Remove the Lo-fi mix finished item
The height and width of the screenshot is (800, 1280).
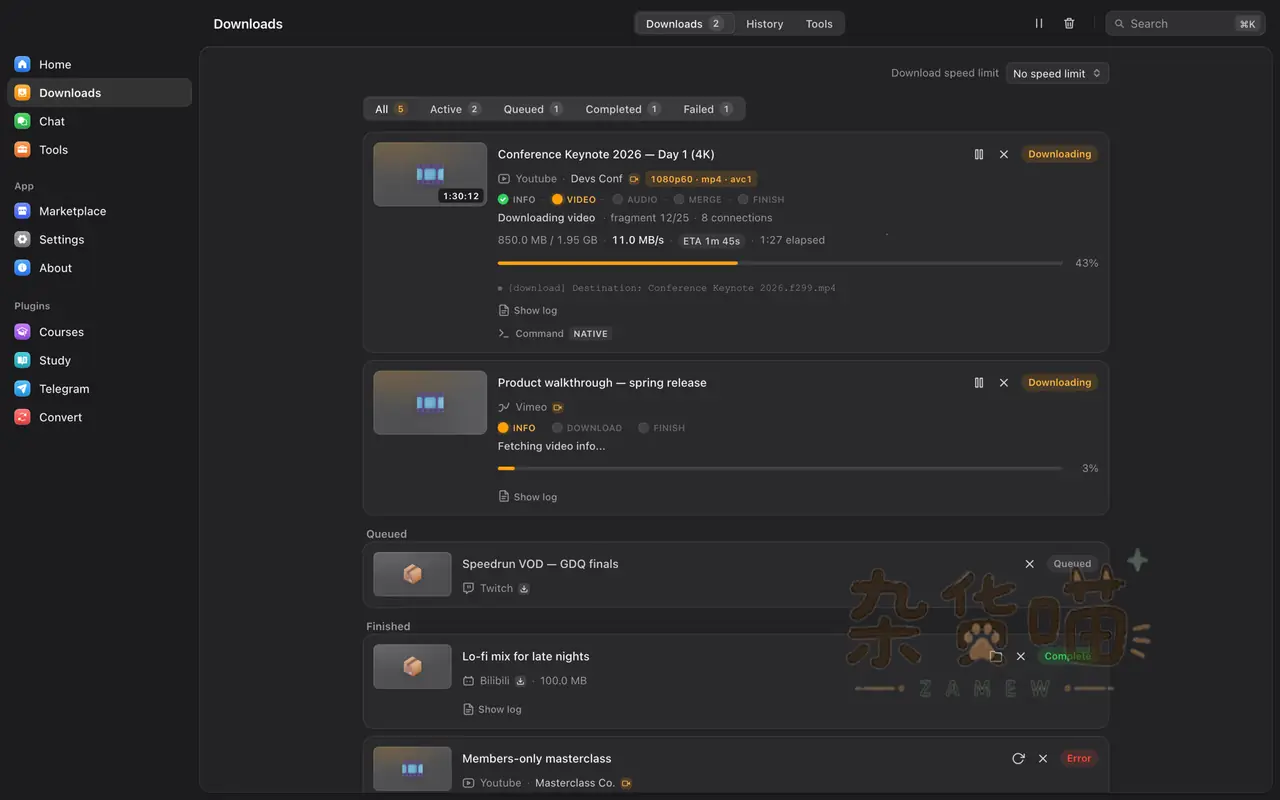(1021, 656)
